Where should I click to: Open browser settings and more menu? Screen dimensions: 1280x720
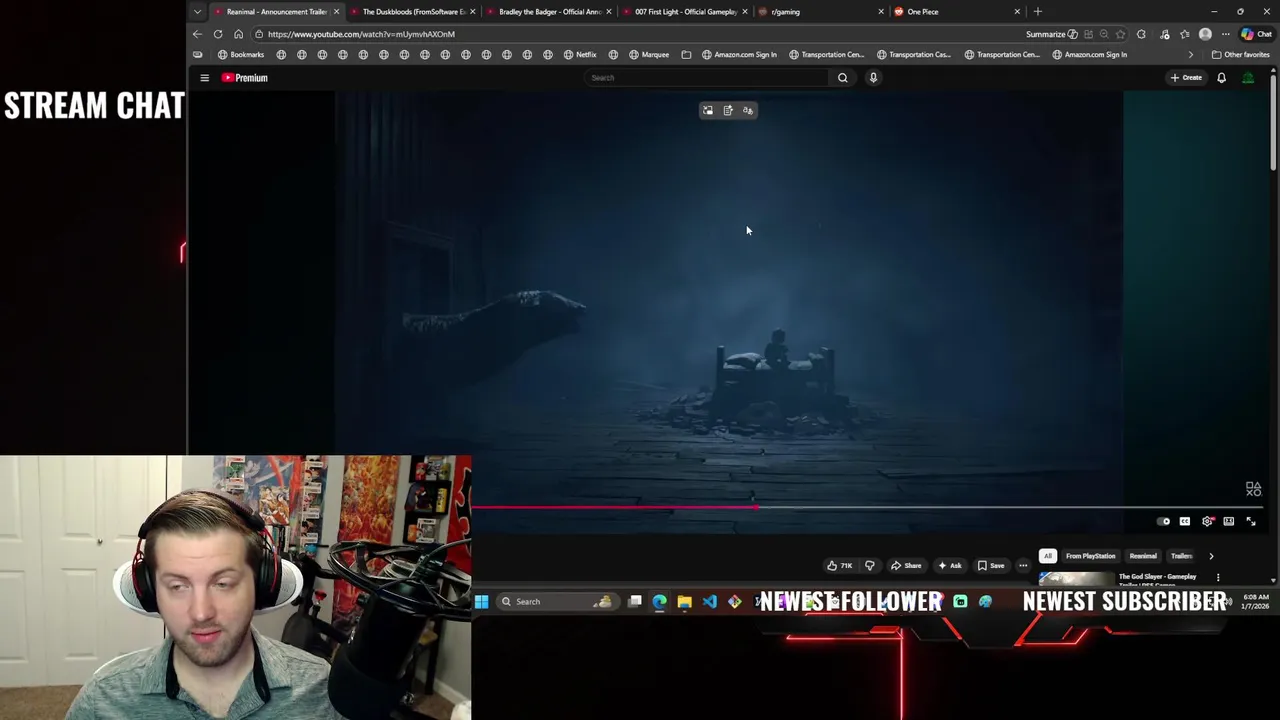(x=1225, y=34)
